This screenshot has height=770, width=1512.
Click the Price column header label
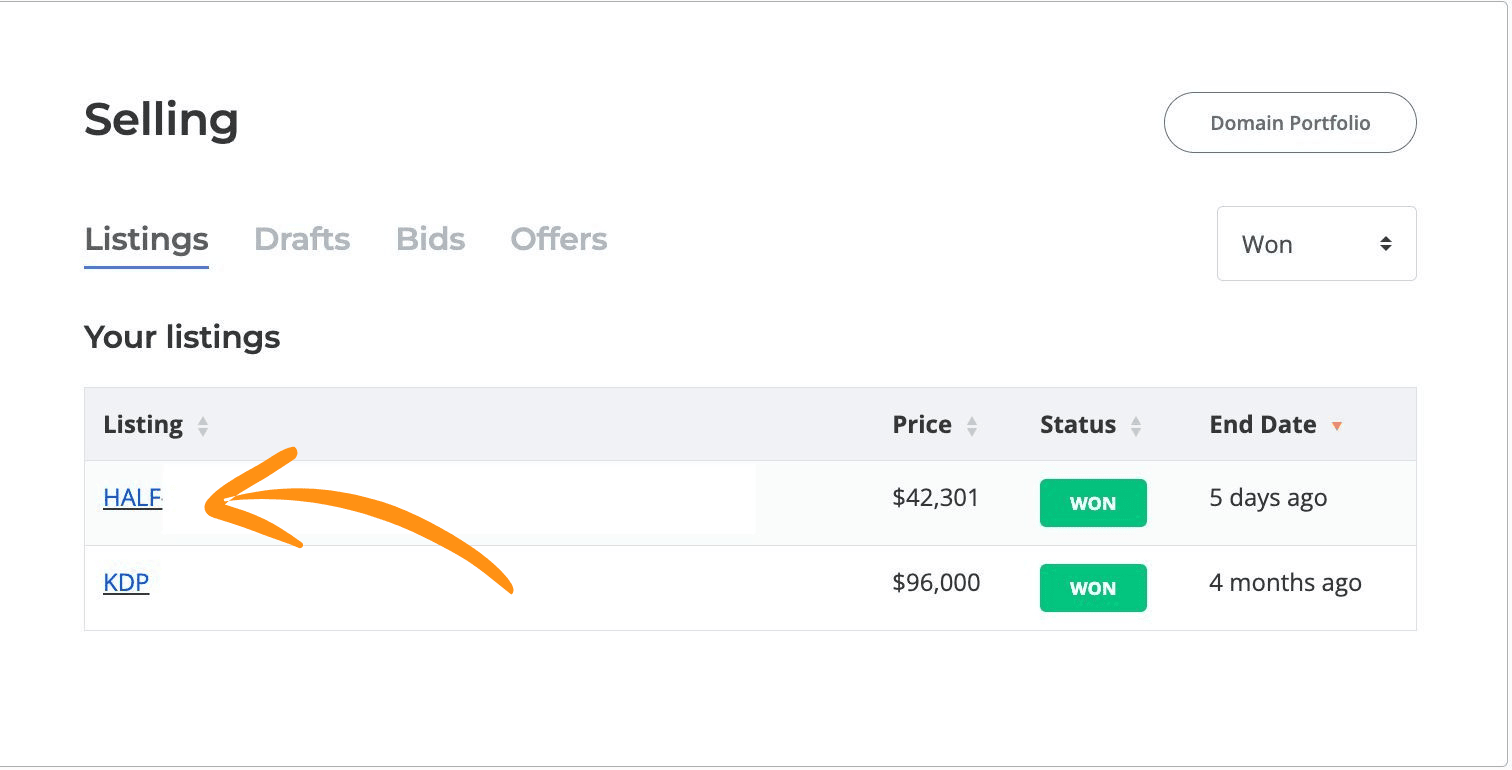coord(921,425)
